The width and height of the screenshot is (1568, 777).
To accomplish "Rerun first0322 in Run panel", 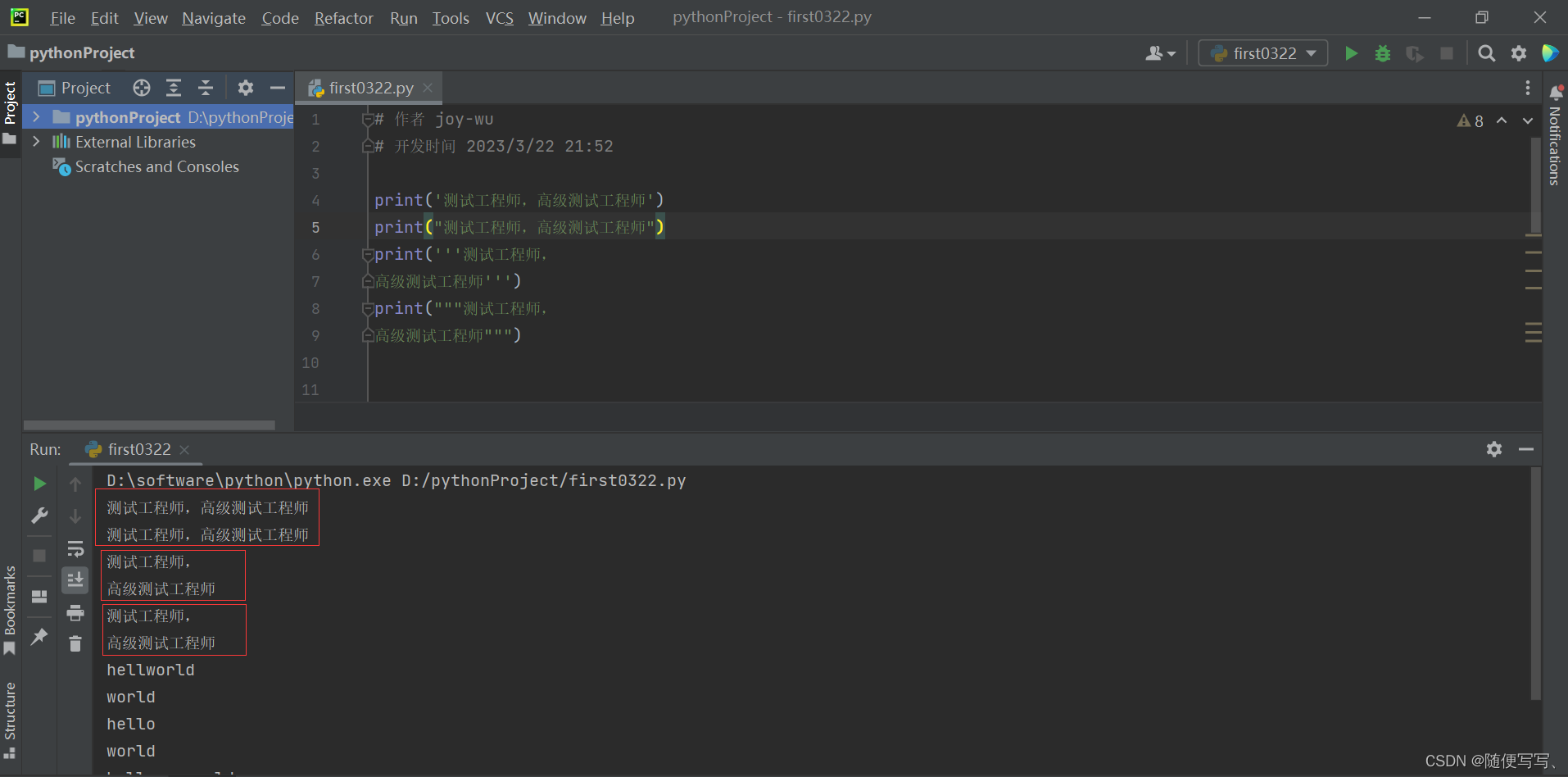I will (x=39, y=484).
